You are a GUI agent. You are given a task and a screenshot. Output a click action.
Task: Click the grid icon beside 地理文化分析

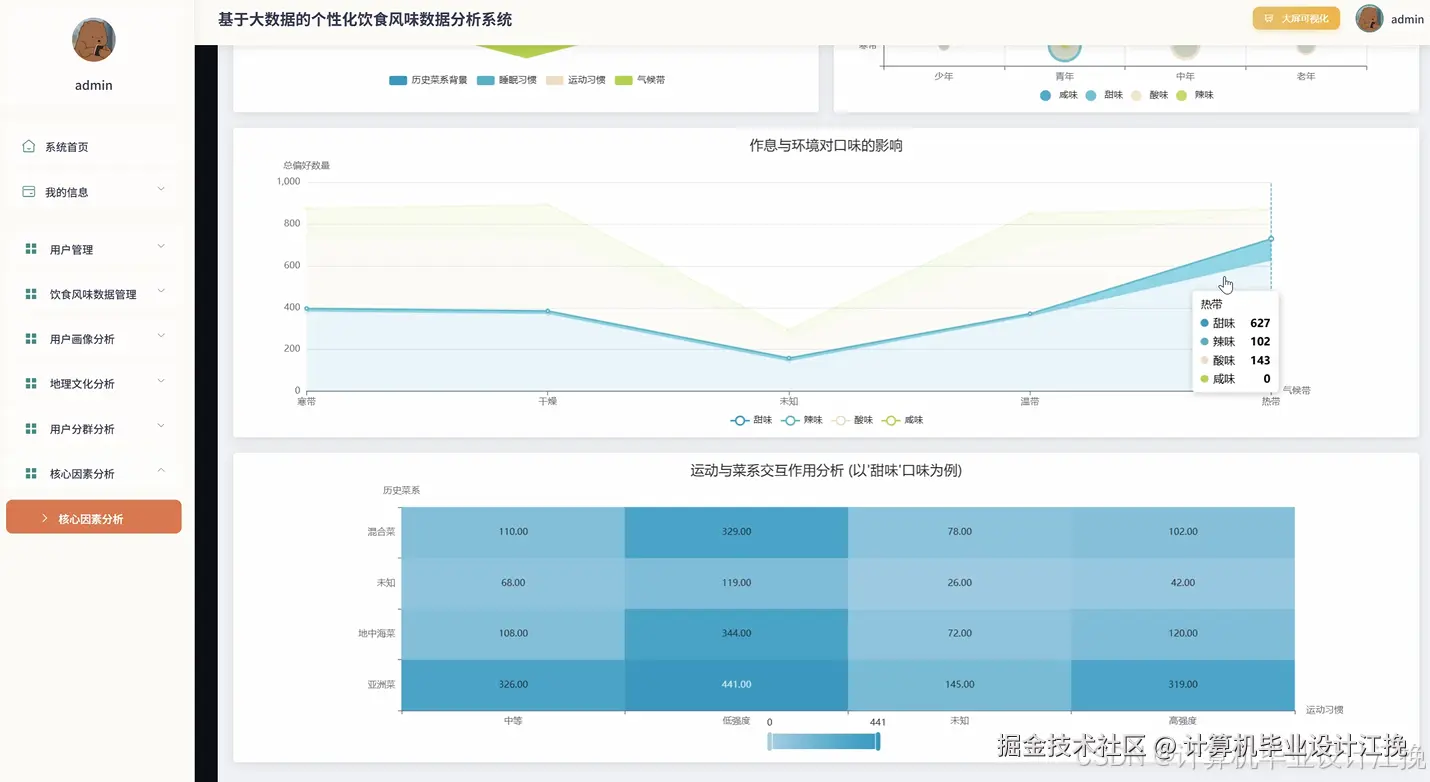31,383
